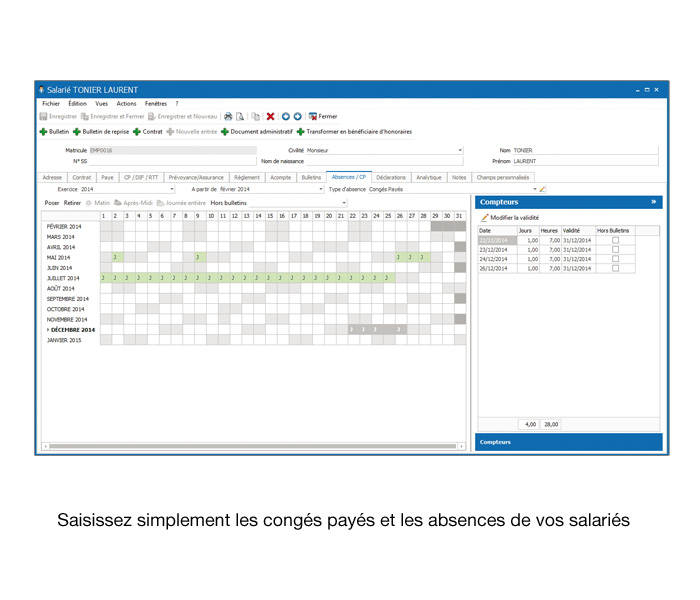The height and width of the screenshot is (600, 700).
Task: Click the Validité column header
Action: pos(579,231)
